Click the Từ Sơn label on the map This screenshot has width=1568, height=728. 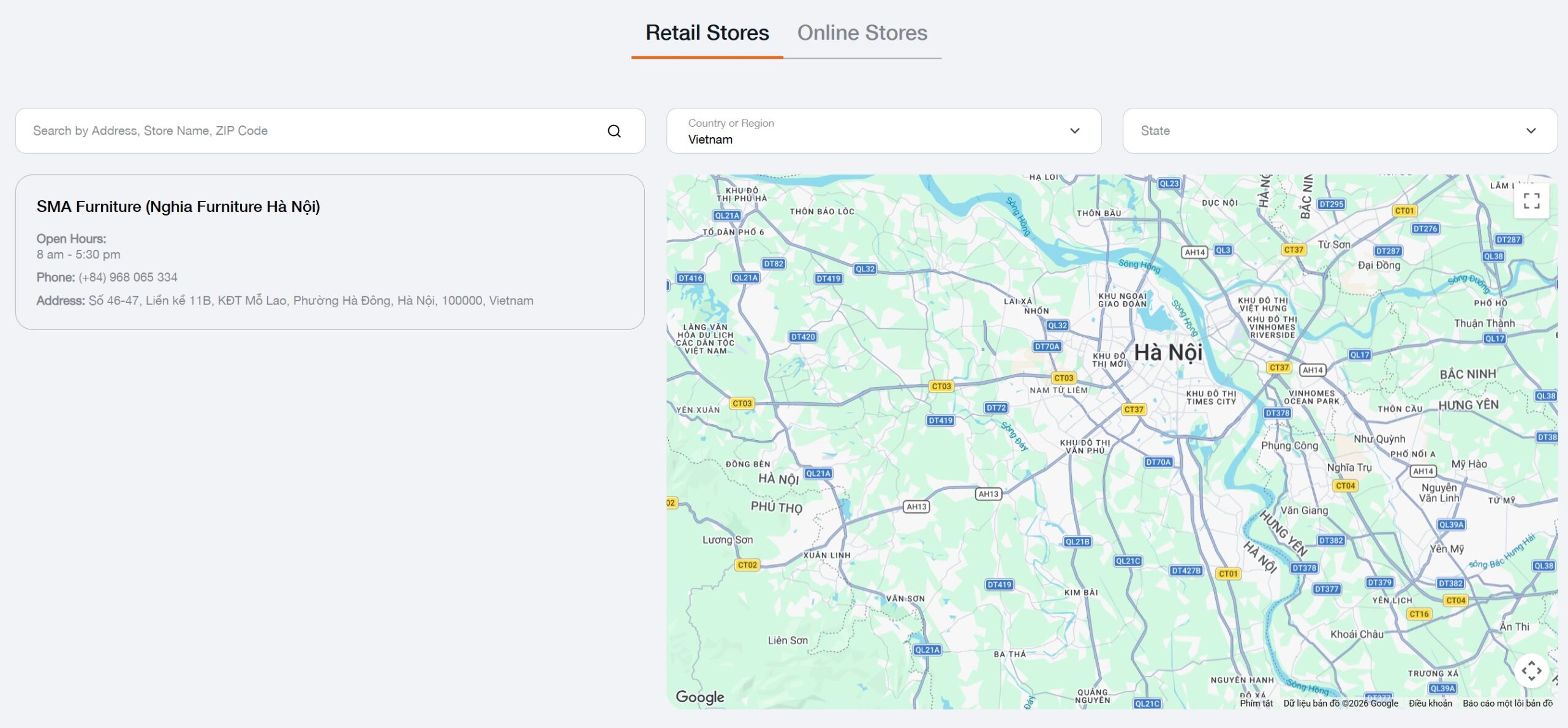[1333, 245]
